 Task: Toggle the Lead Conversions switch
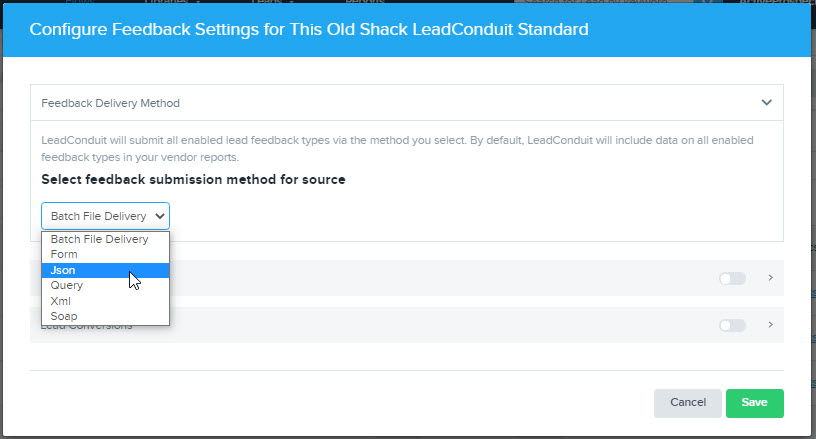point(732,326)
